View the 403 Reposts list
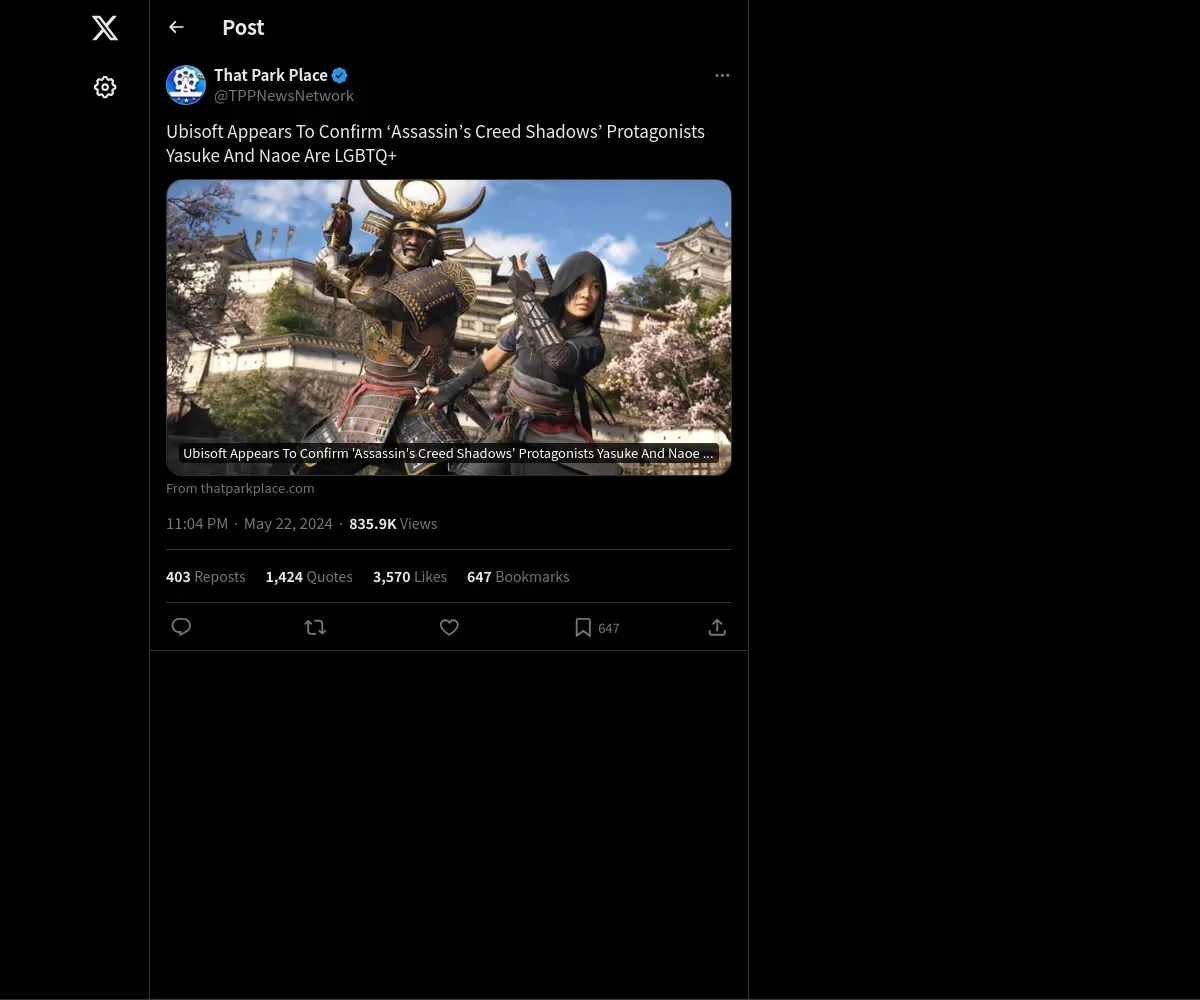This screenshot has width=1200, height=1000. (x=205, y=577)
